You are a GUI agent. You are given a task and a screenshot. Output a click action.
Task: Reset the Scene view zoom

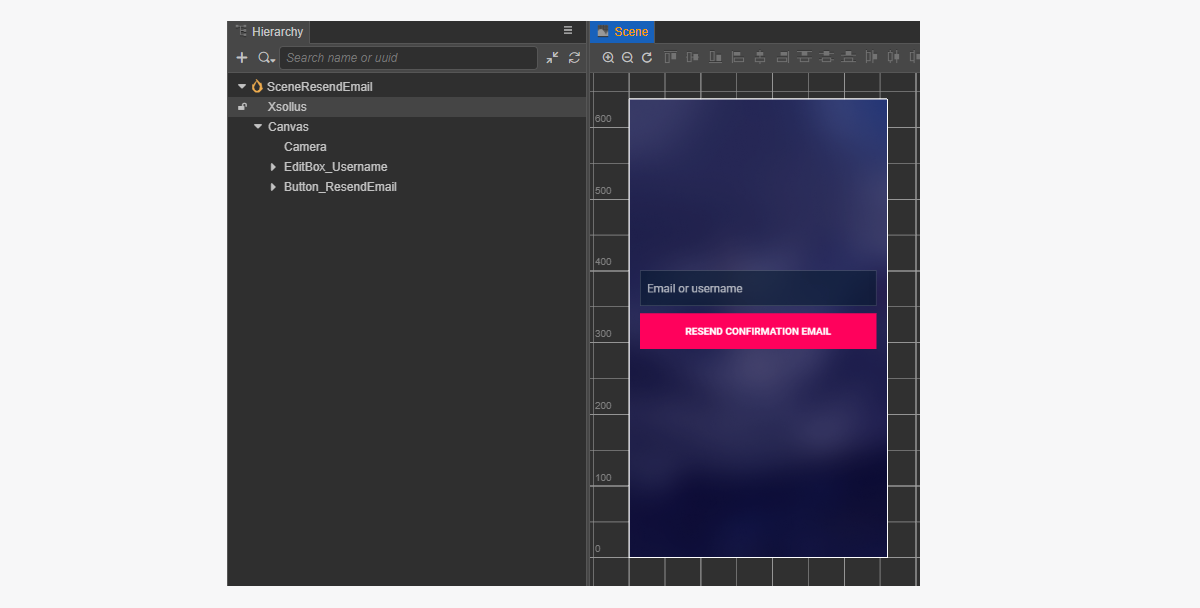click(x=647, y=58)
